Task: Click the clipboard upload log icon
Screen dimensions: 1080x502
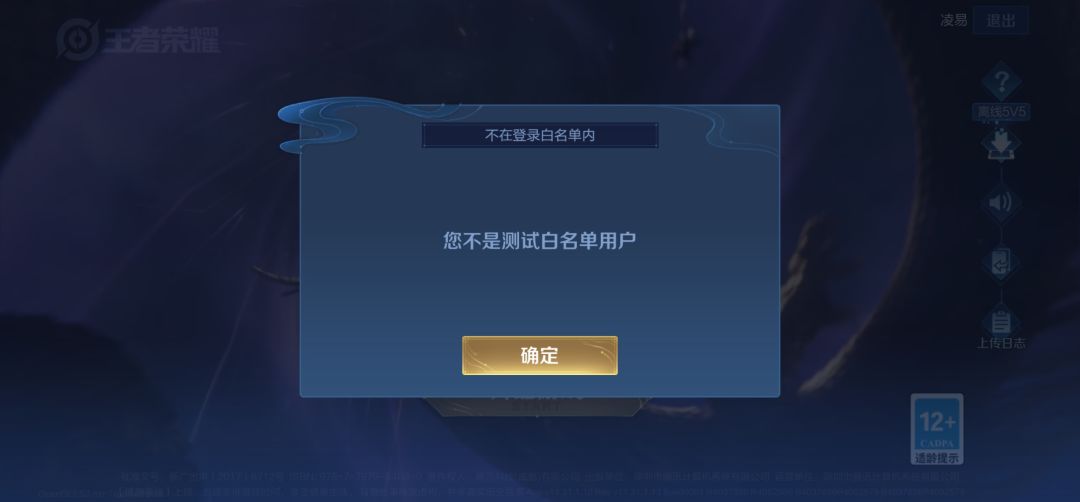Action: (x=1001, y=321)
